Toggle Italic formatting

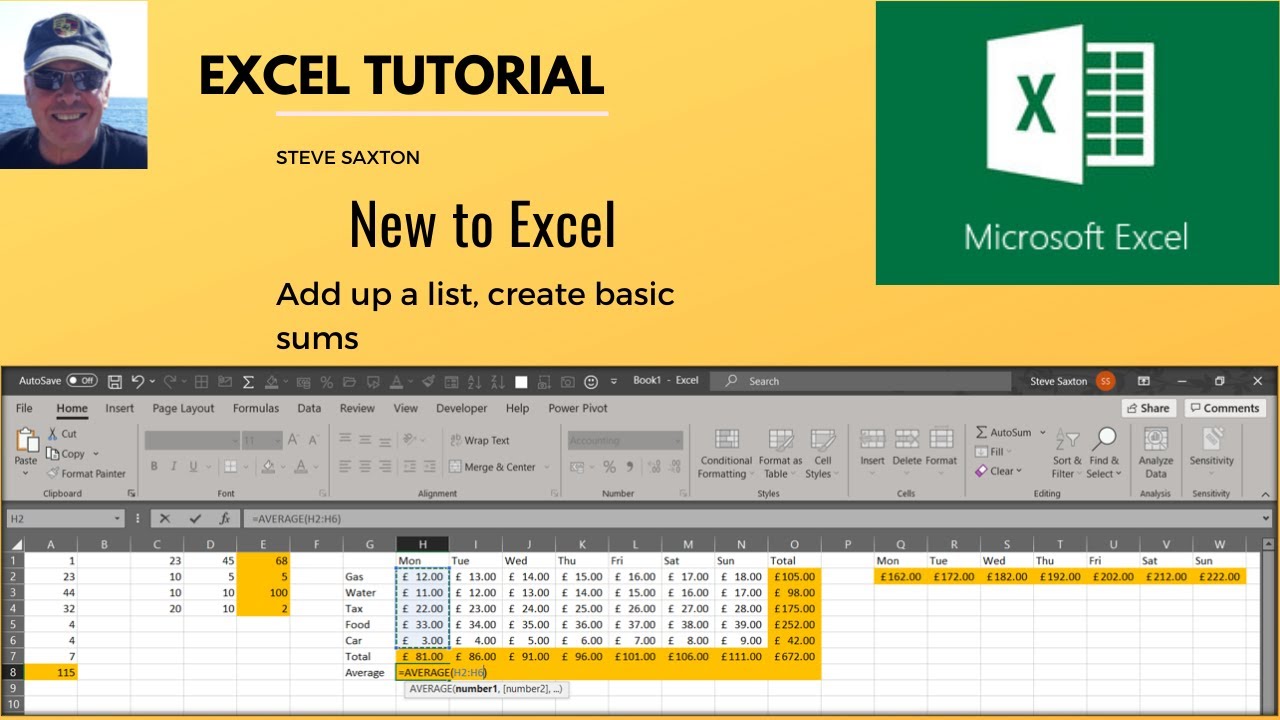(174, 466)
